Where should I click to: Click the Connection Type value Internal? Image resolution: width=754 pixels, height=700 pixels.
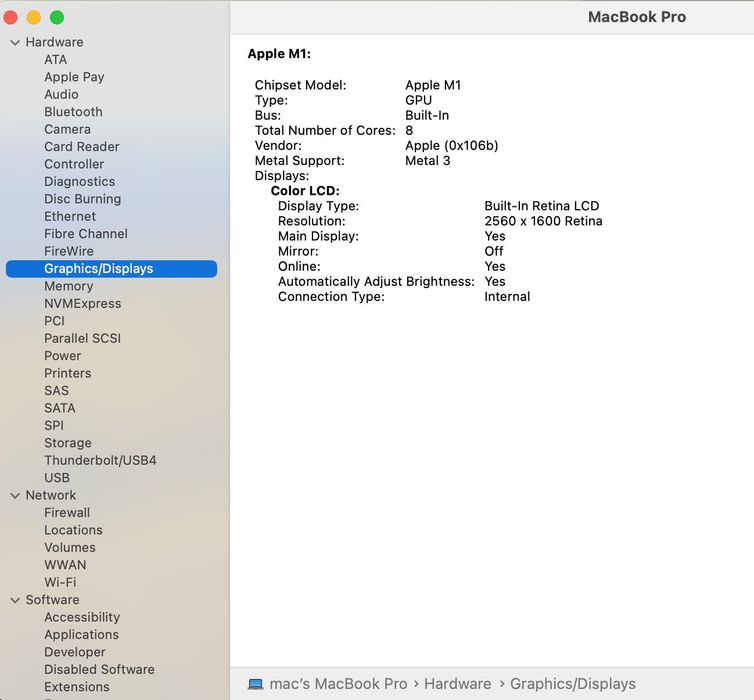pyautogui.click(x=507, y=297)
